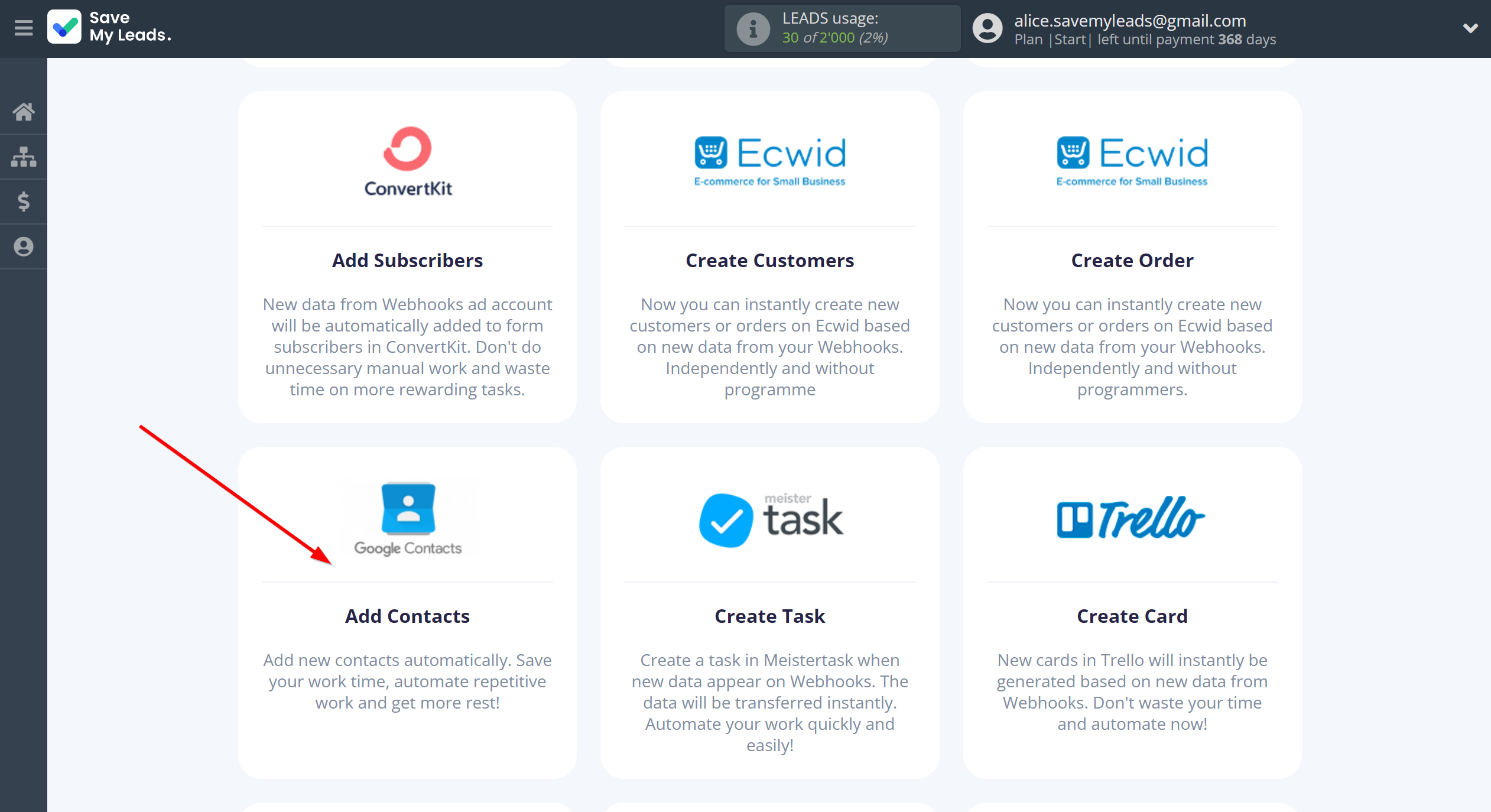Image resolution: width=1491 pixels, height=812 pixels.
Task: Click the LEADS usage info icon
Action: pos(753,28)
